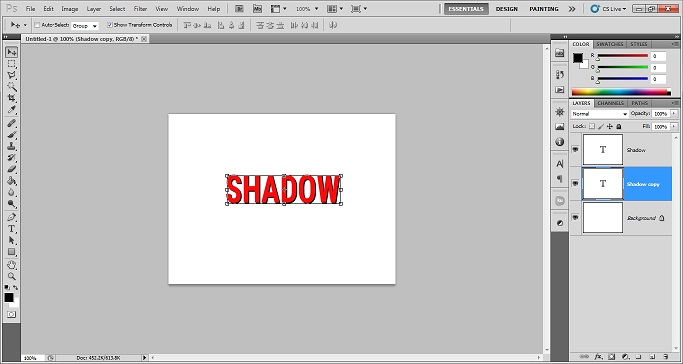Hide the Shadow layer

point(575,150)
